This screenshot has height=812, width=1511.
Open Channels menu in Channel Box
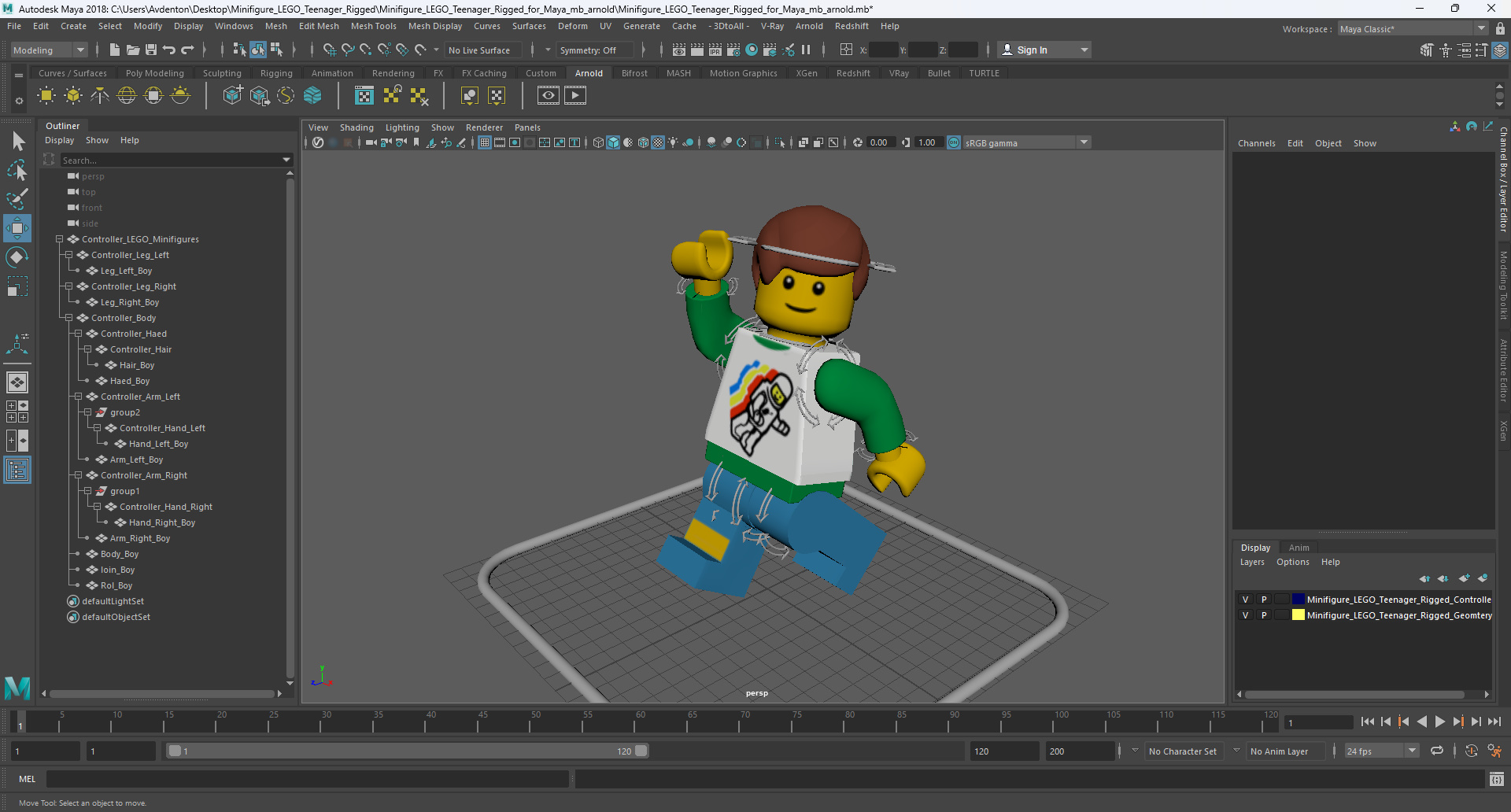click(x=1256, y=143)
